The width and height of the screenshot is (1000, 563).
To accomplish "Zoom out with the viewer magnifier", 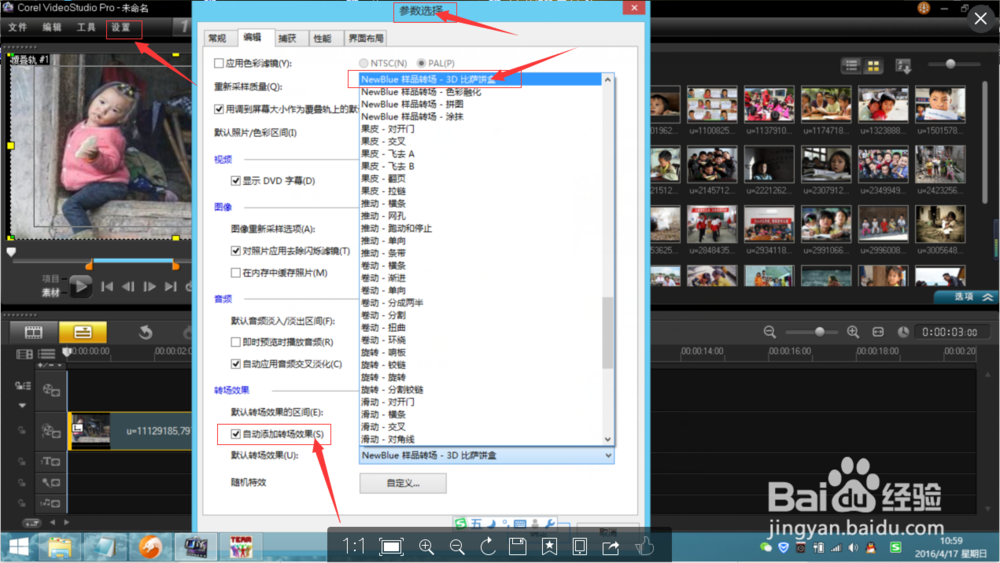I will click(457, 547).
